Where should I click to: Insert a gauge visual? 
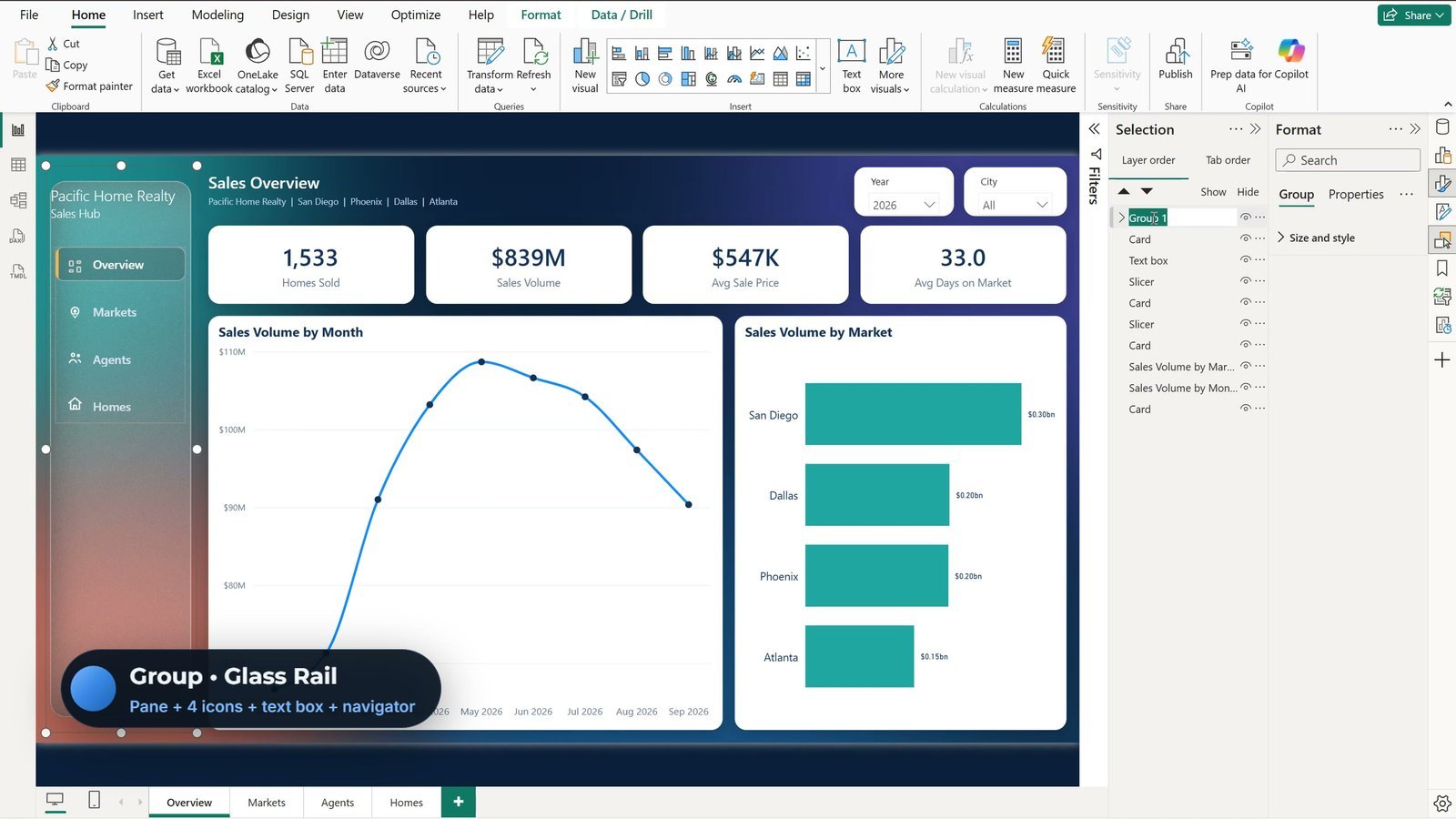734,79
